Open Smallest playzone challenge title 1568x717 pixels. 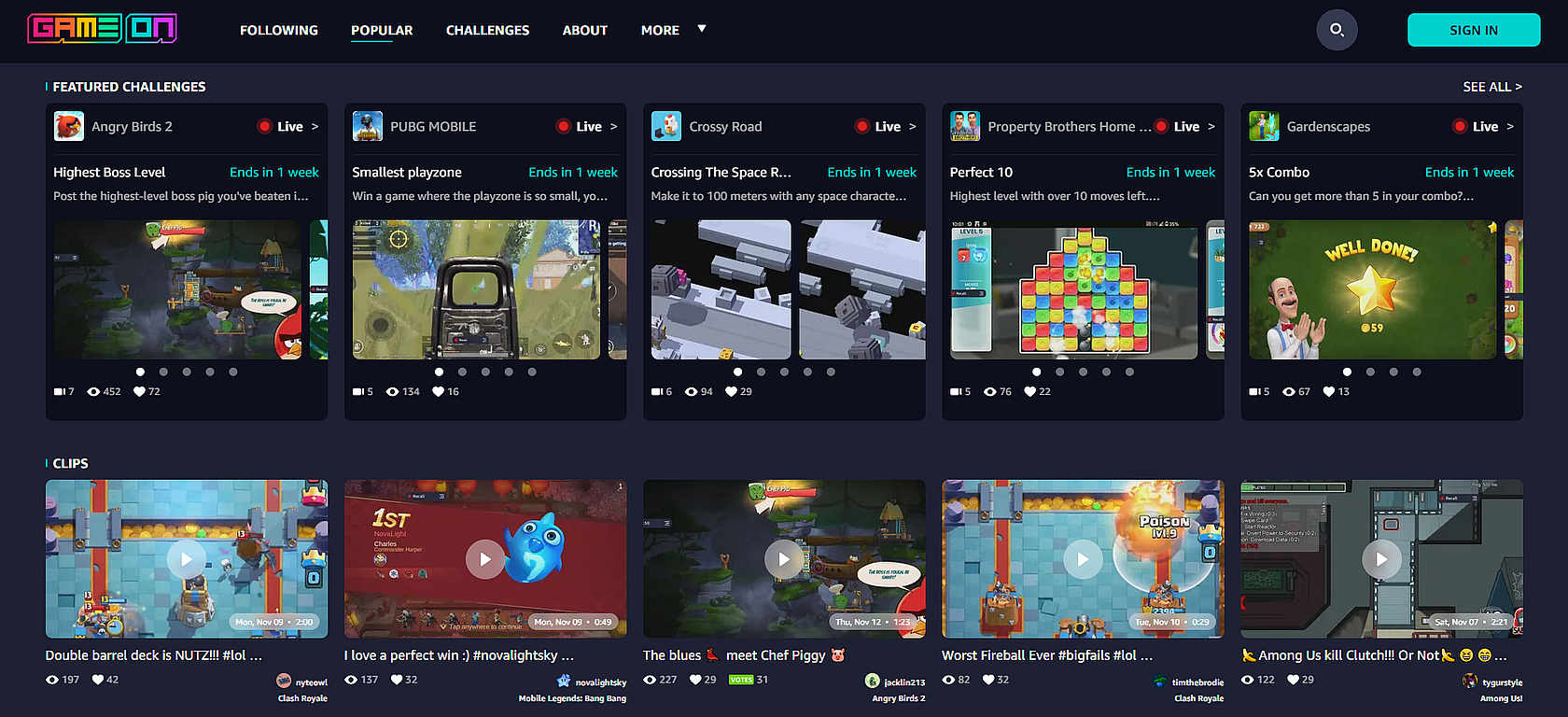pos(407,172)
